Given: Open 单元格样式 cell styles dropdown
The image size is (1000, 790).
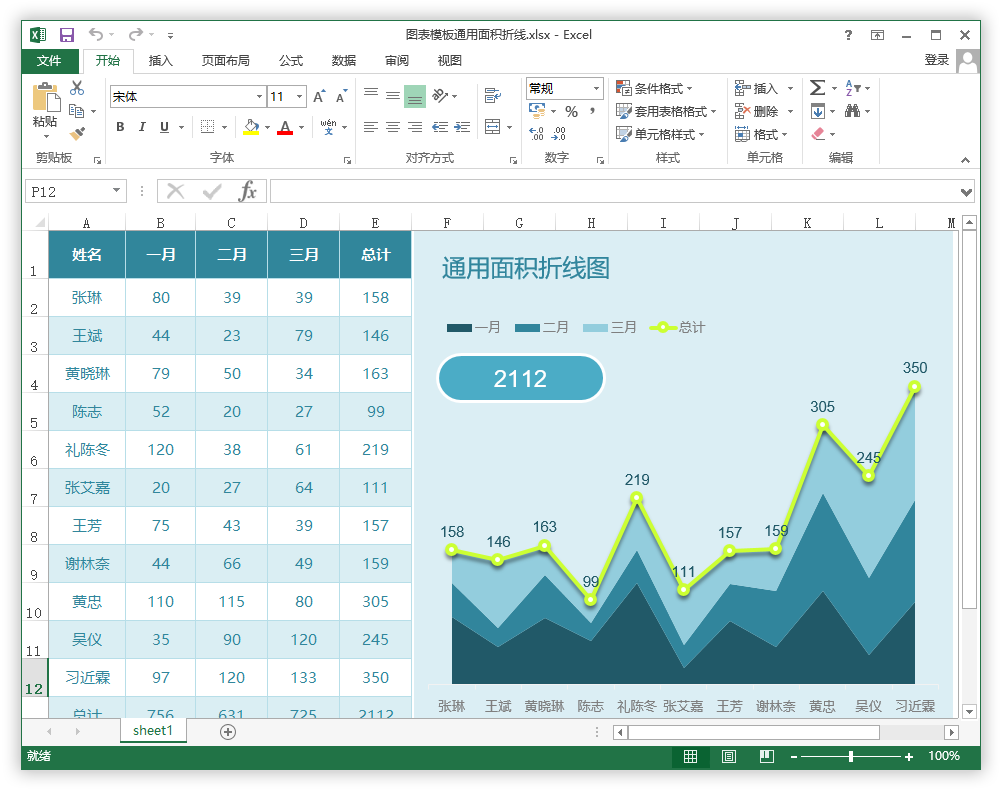Looking at the screenshot, I should click(661, 134).
